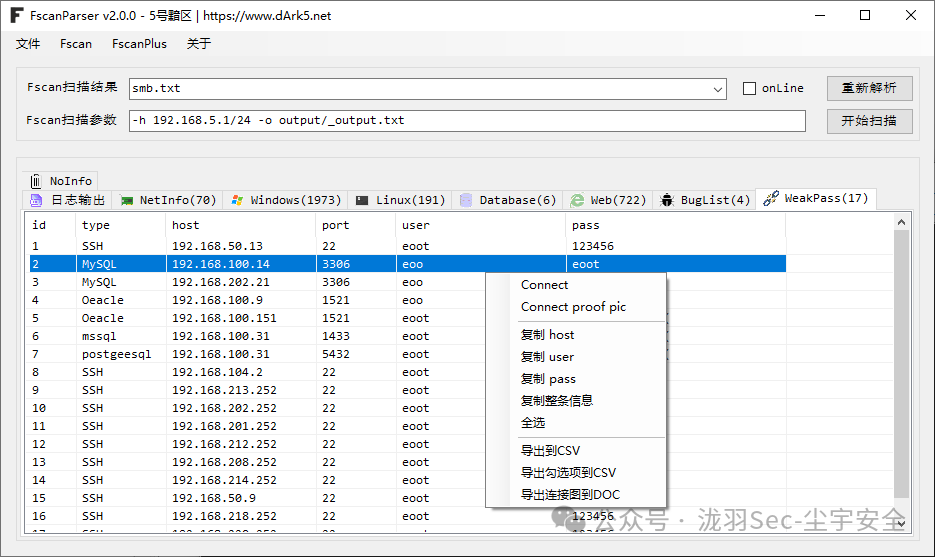Click the pass column header
The width and height of the screenshot is (935, 557).
[676, 225]
